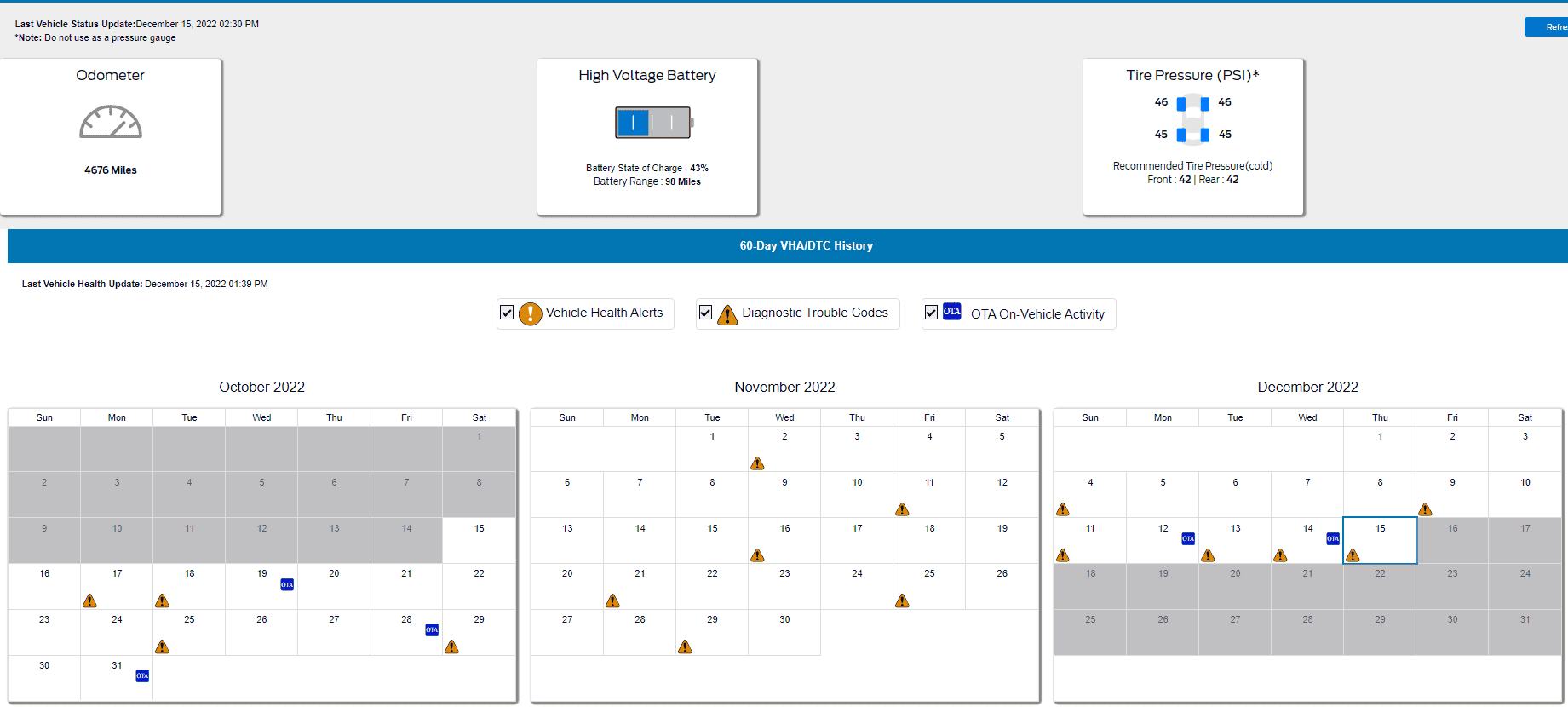Screen dimensions: 1568x707
Task: Click the trouble code icon on November 2
Action: 757,463
